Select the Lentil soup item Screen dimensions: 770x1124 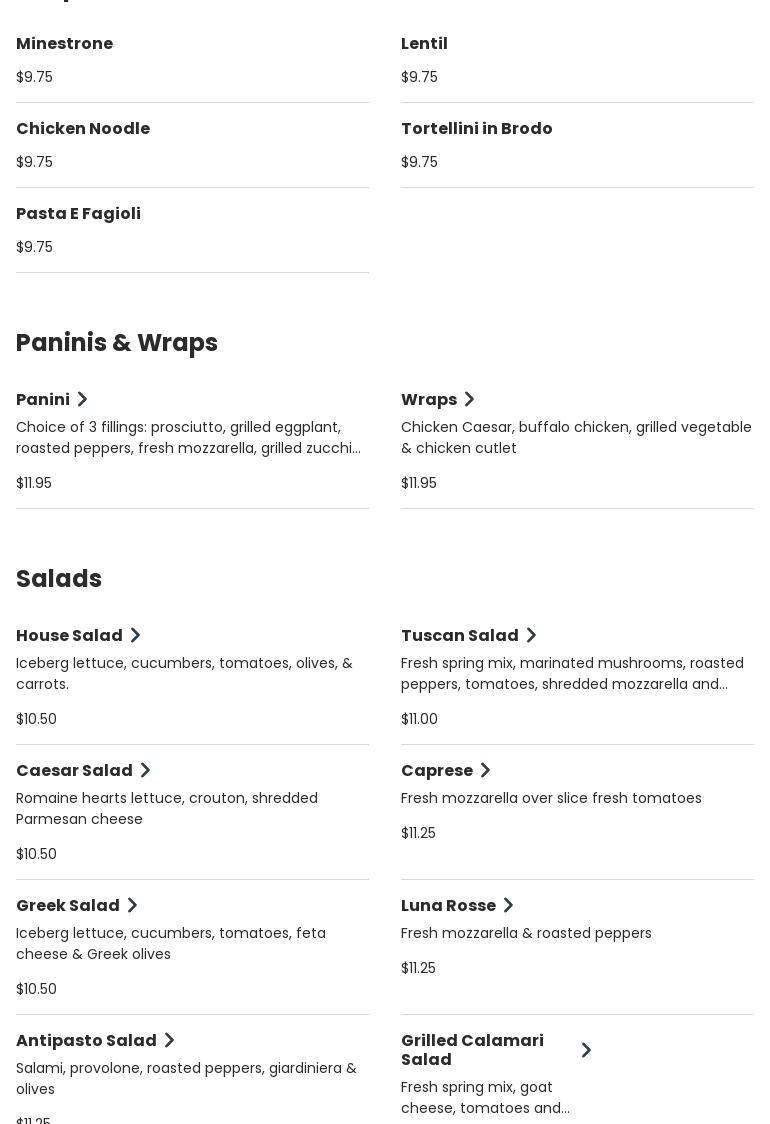(x=424, y=44)
